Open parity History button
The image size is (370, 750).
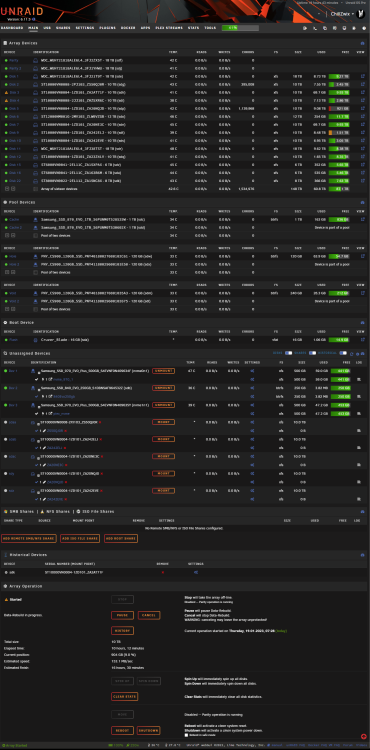coord(122,631)
